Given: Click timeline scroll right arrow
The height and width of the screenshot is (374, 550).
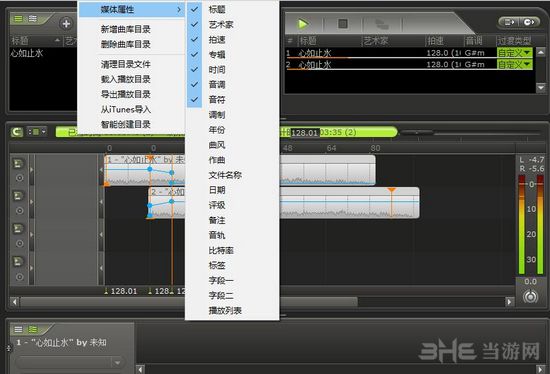Looking at the screenshot, I should pos(509,302).
